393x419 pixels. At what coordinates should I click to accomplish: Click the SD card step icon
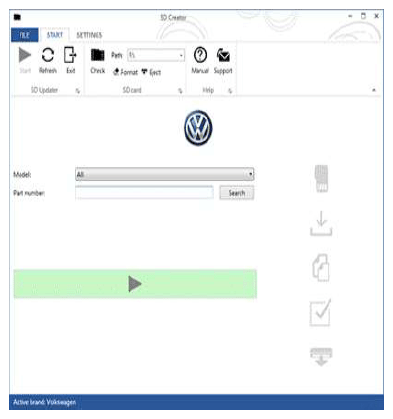(x=321, y=178)
